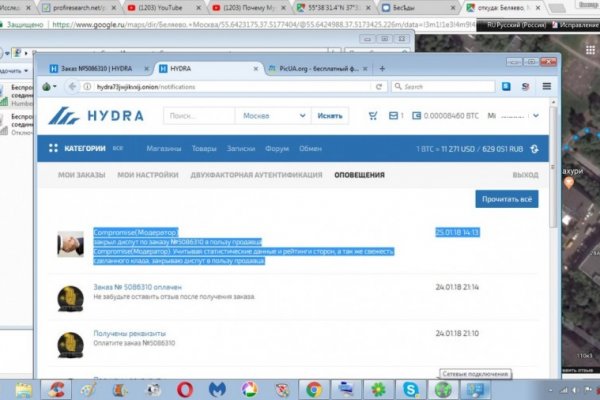Switch to ДВУХФАКТОРНАЯ АУТЕНТИФИКАЦИЯ tab
The height and width of the screenshot is (400, 600).
click(x=259, y=175)
